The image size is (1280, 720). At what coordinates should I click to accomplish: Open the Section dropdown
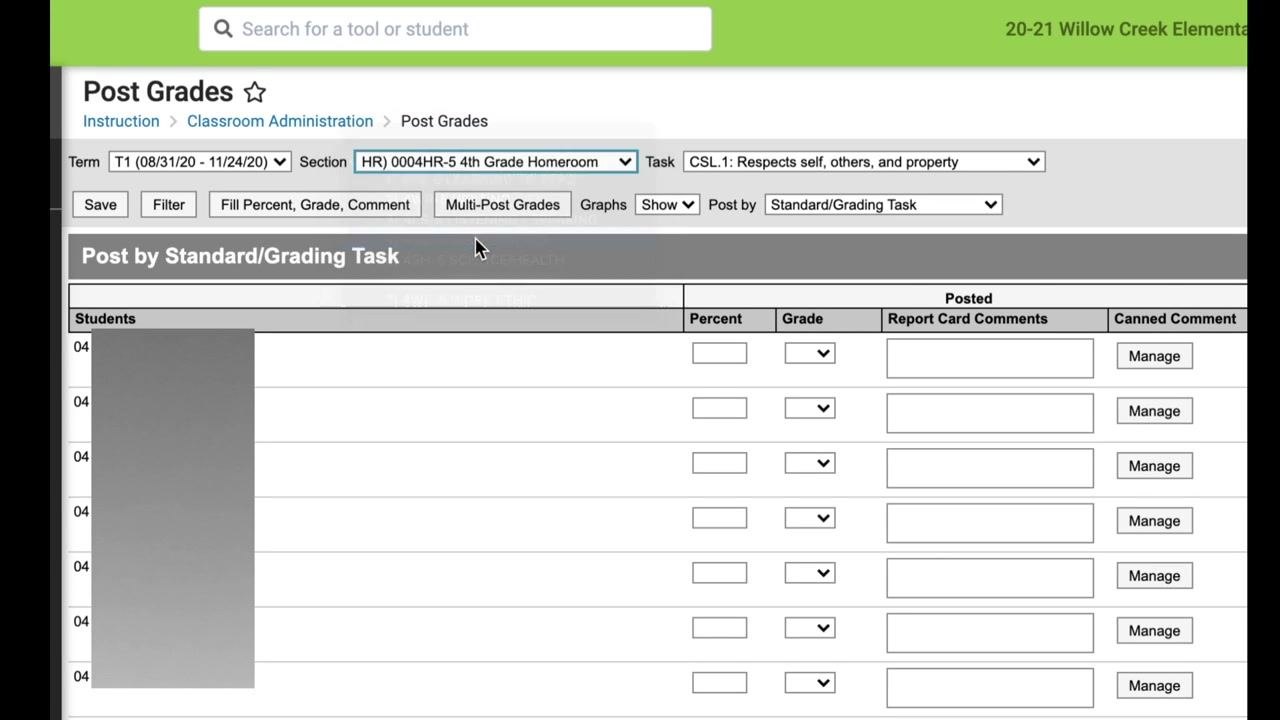[496, 162]
